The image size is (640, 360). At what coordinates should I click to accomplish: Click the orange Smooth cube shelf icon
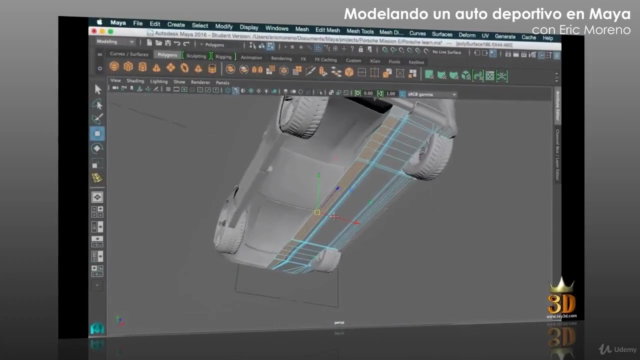pyautogui.click(x=349, y=73)
